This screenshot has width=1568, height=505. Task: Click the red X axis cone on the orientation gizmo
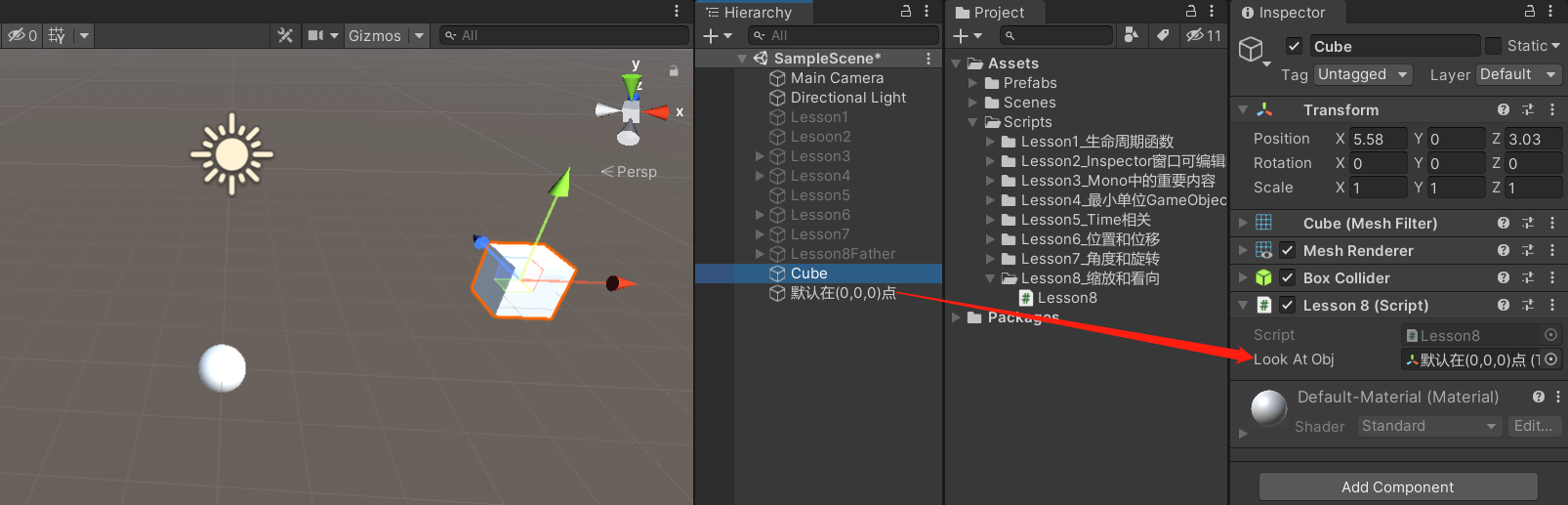[x=657, y=112]
